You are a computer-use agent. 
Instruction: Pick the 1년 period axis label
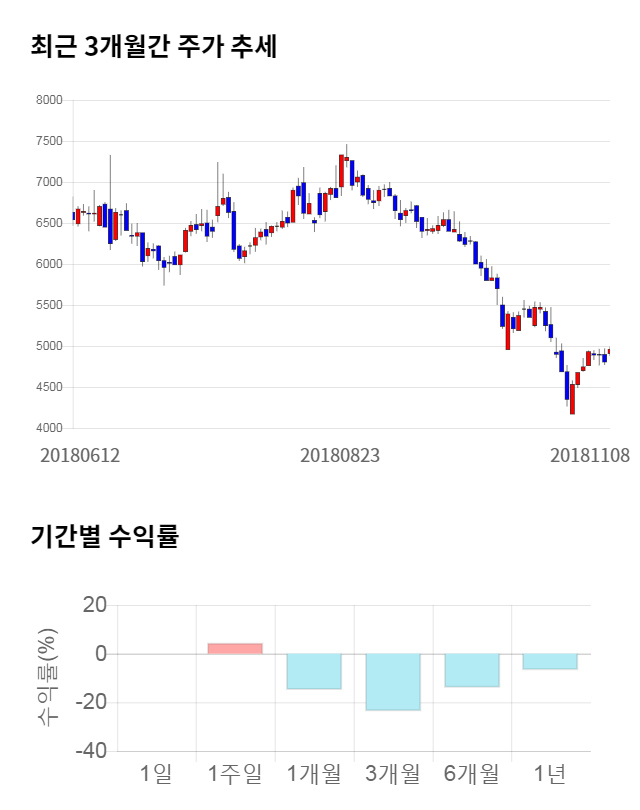(550, 773)
